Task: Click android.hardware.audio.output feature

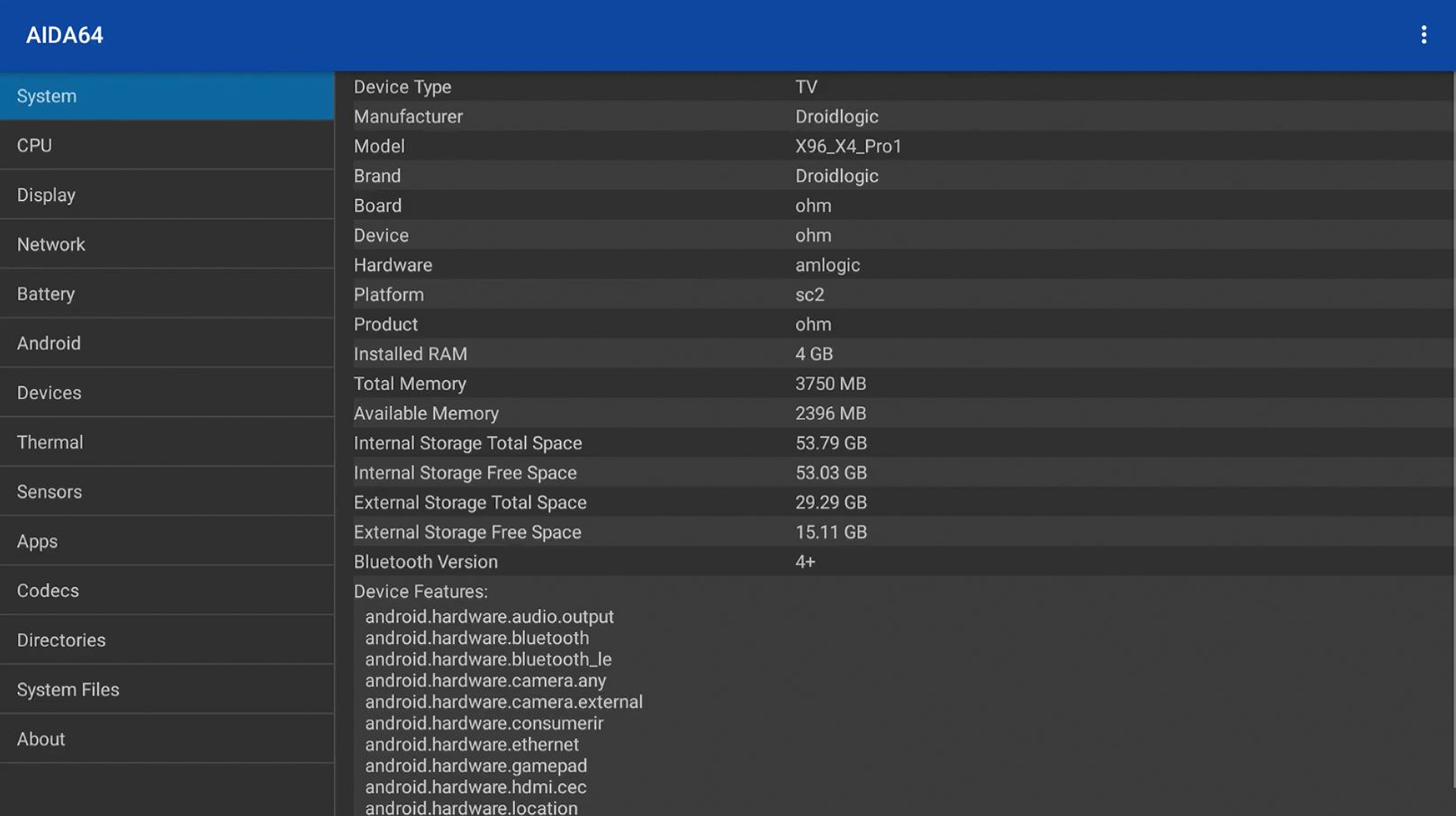Action: pos(490,617)
